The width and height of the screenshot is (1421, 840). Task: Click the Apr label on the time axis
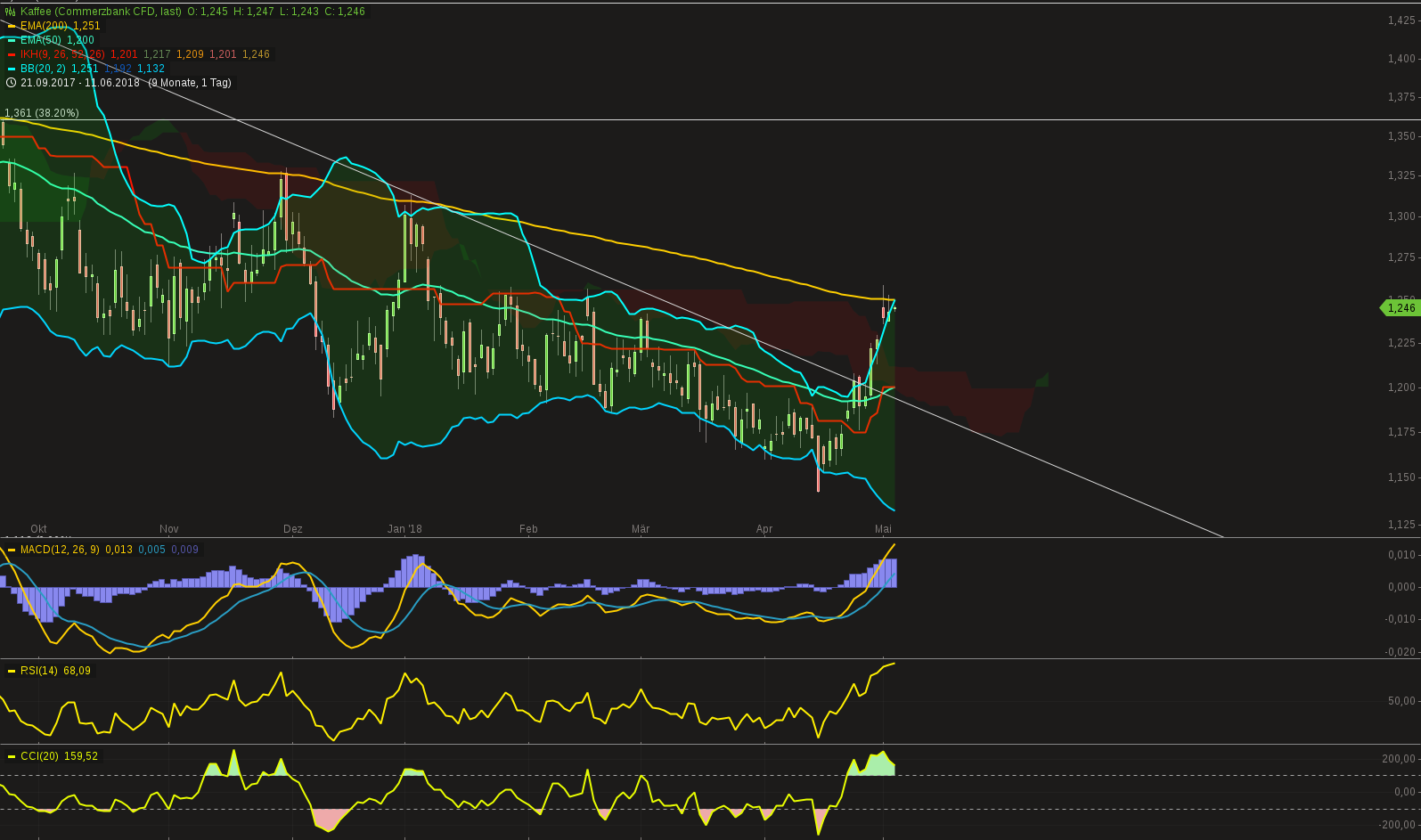click(x=764, y=529)
